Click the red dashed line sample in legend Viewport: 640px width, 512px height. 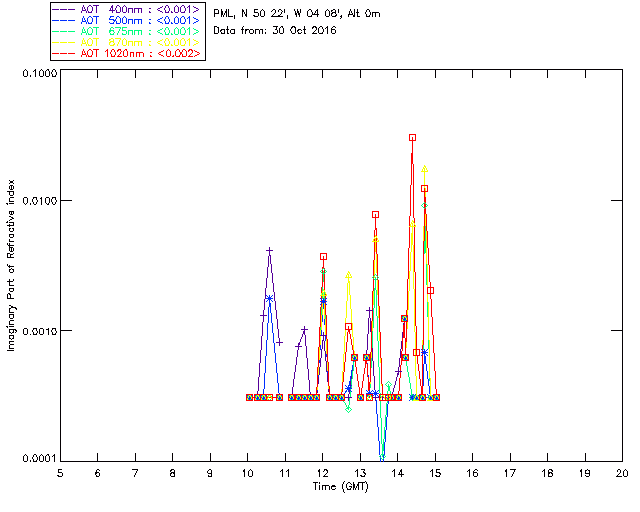point(64,54)
